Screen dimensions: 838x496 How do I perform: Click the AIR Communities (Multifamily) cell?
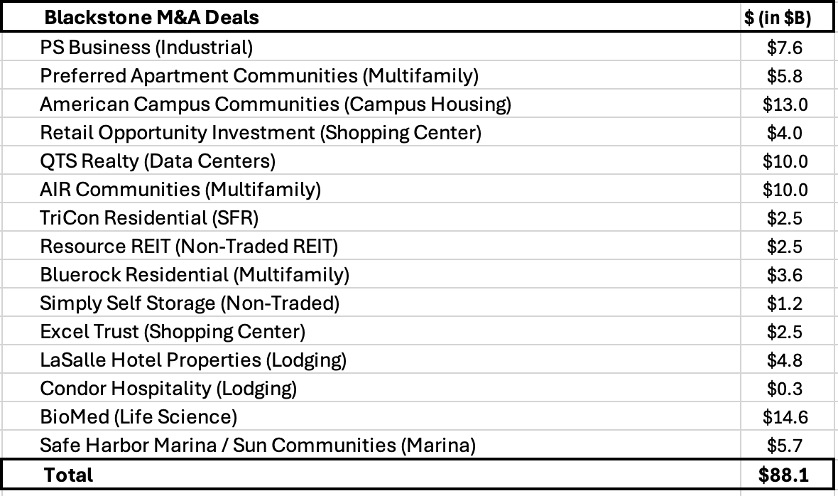pos(371,189)
